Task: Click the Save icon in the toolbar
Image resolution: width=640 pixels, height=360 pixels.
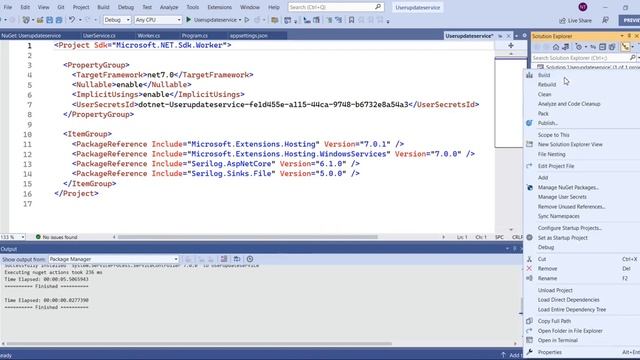Action: coord(49,20)
